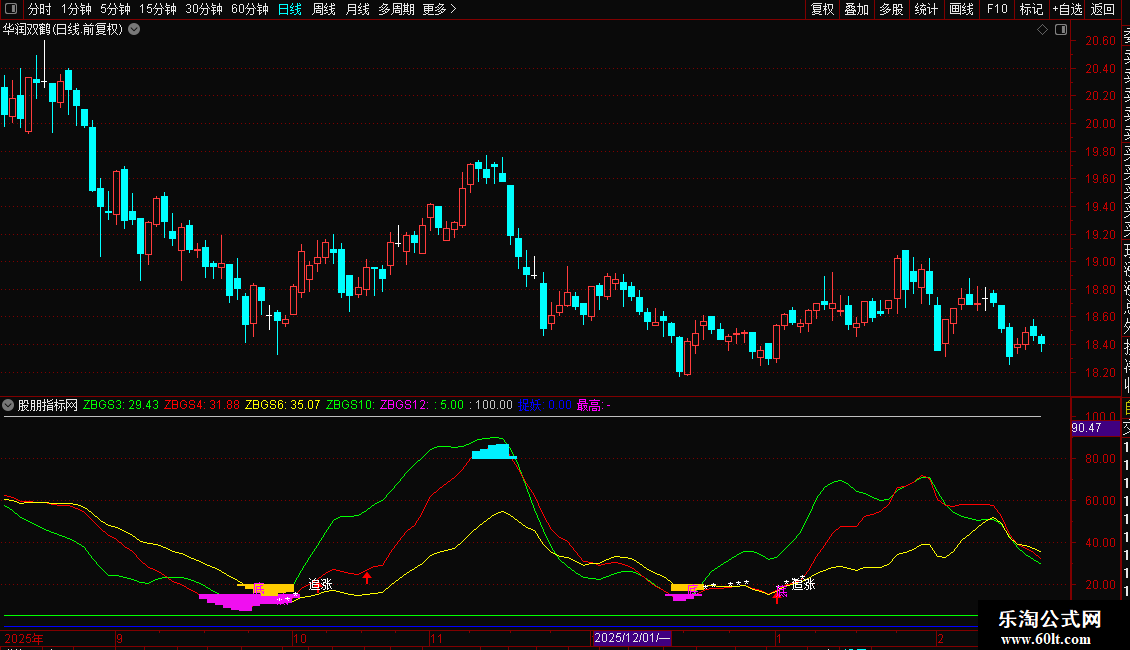Screen dimensions: 1130x650
Task: Open F10 company information
Action: (x=997, y=9)
